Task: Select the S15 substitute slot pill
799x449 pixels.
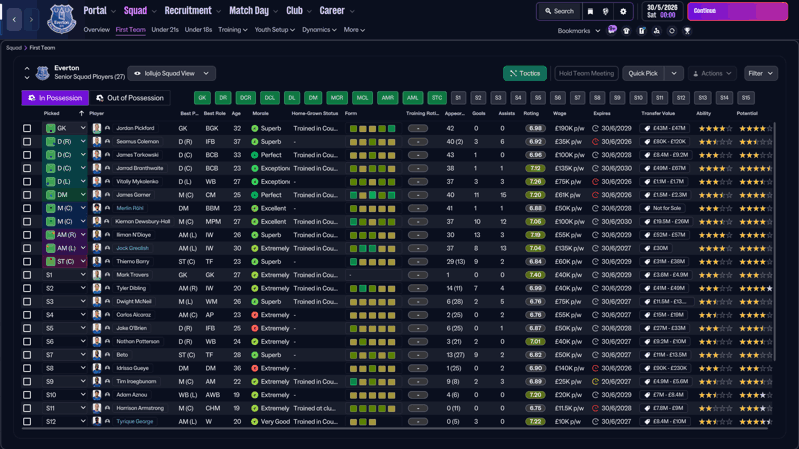Action: coord(746,98)
